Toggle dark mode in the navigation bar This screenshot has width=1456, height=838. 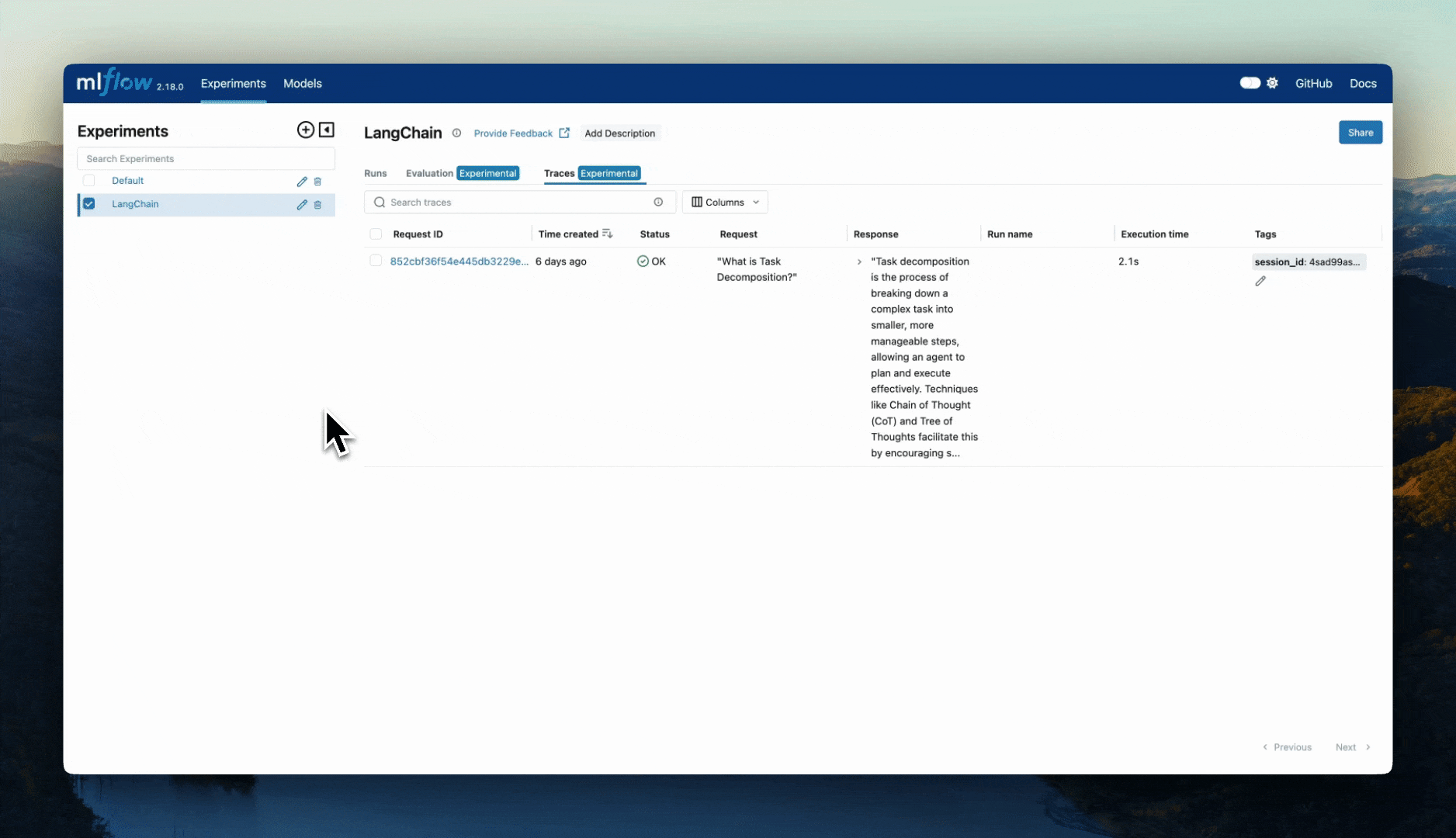point(1250,81)
